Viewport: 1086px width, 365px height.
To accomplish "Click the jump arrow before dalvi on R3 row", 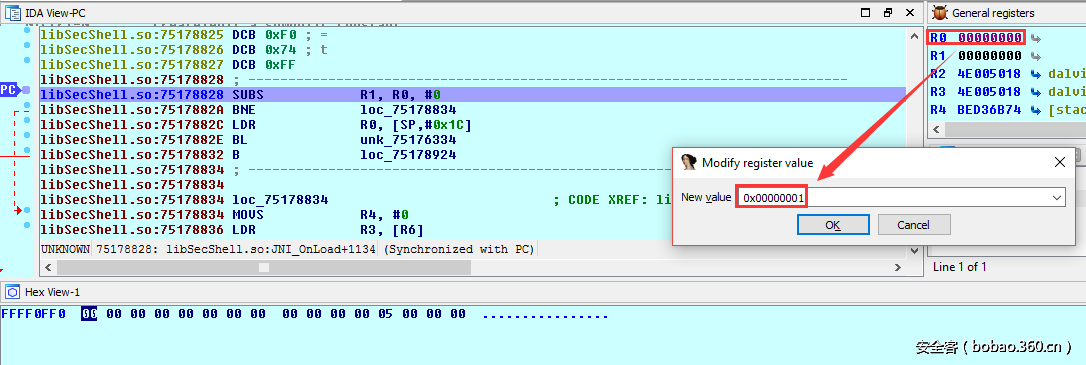I will [x=1036, y=91].
